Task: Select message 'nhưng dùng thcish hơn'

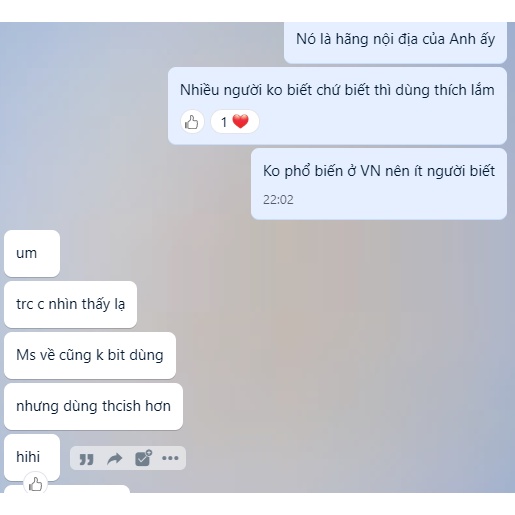Action: pyautogui.click(x=93, y=406)
